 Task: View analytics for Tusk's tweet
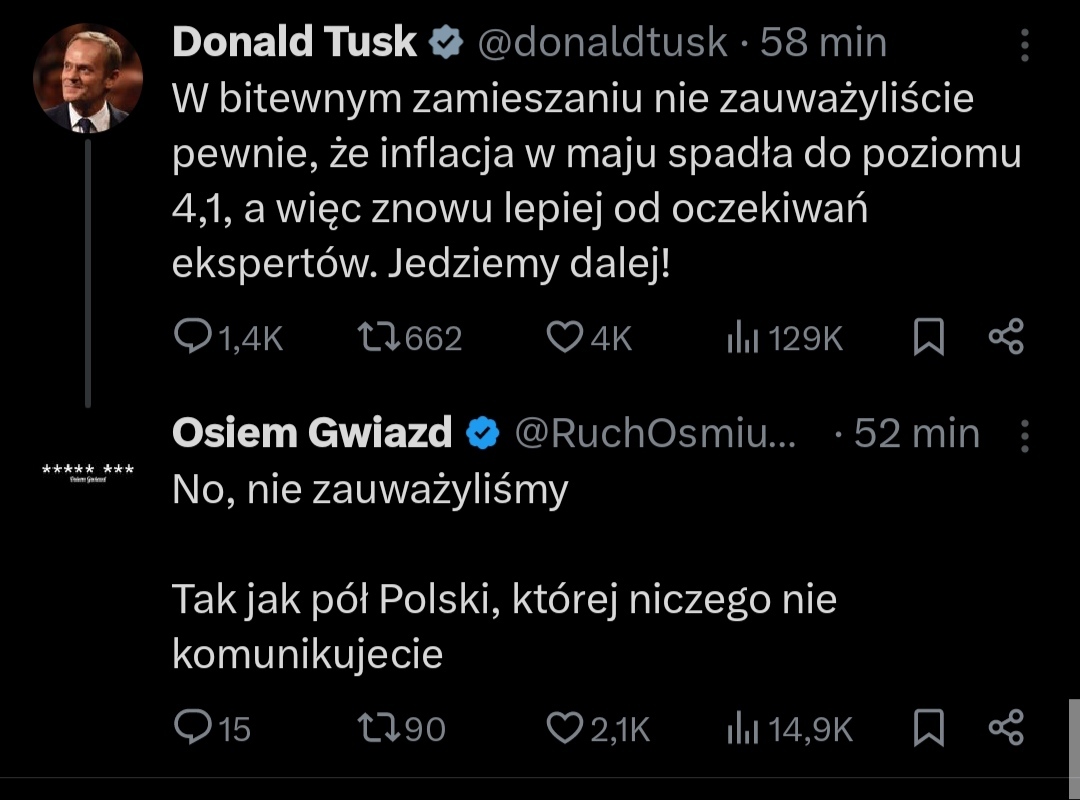(x=741, y=339)
